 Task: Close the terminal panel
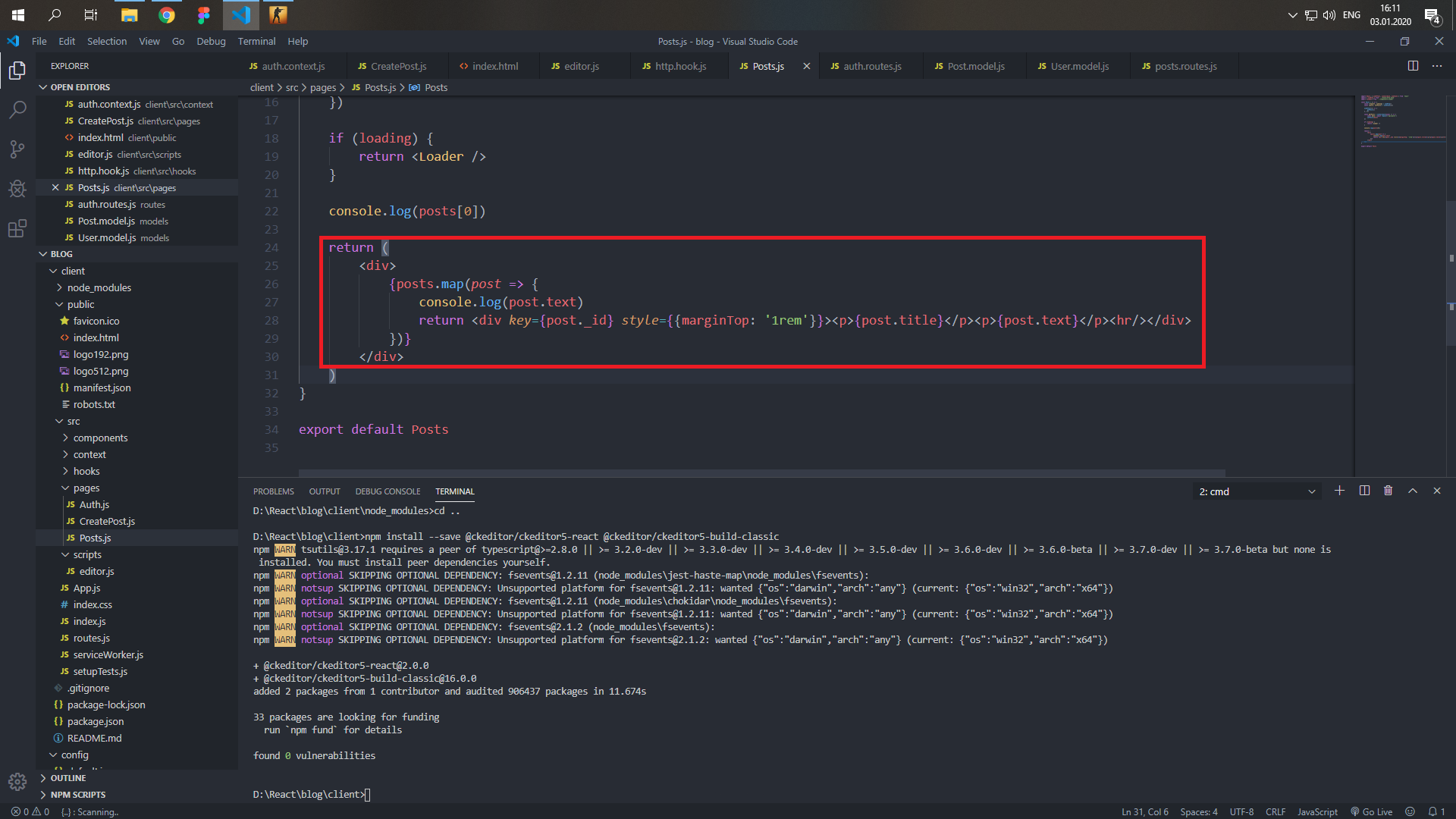(x=1436, y=491)
